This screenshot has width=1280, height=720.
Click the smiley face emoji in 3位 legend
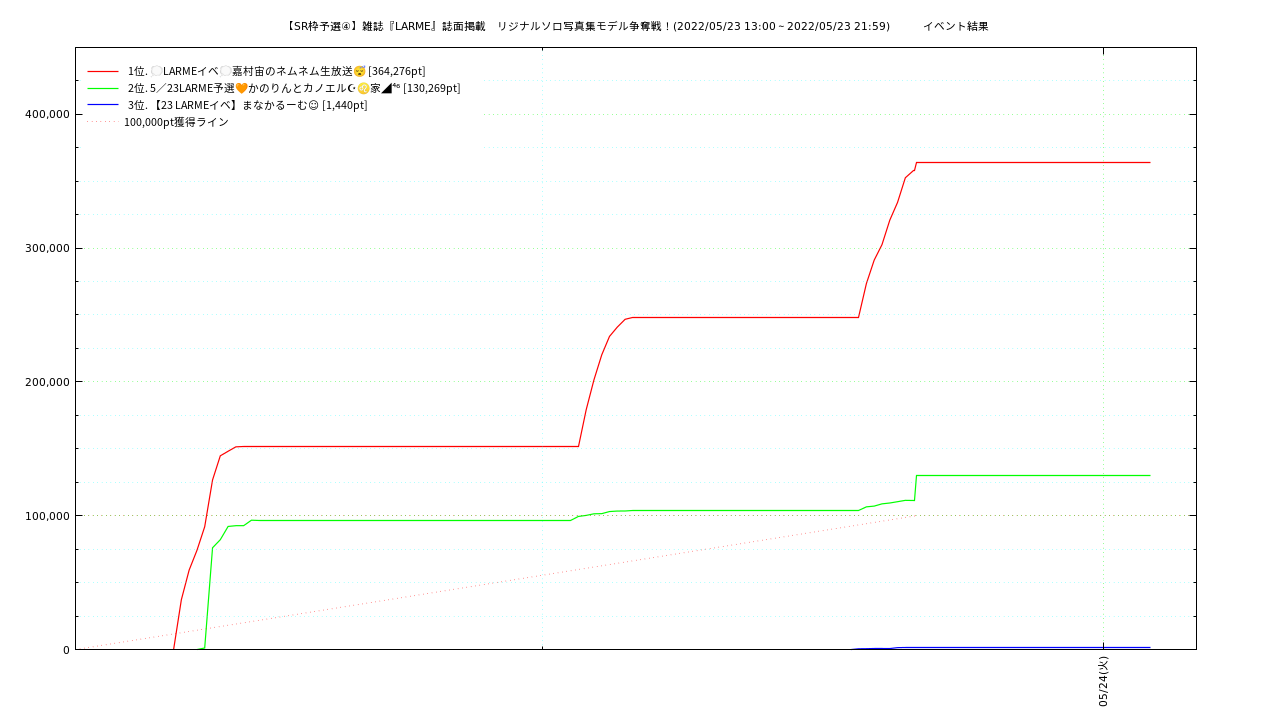pos(313,105)
